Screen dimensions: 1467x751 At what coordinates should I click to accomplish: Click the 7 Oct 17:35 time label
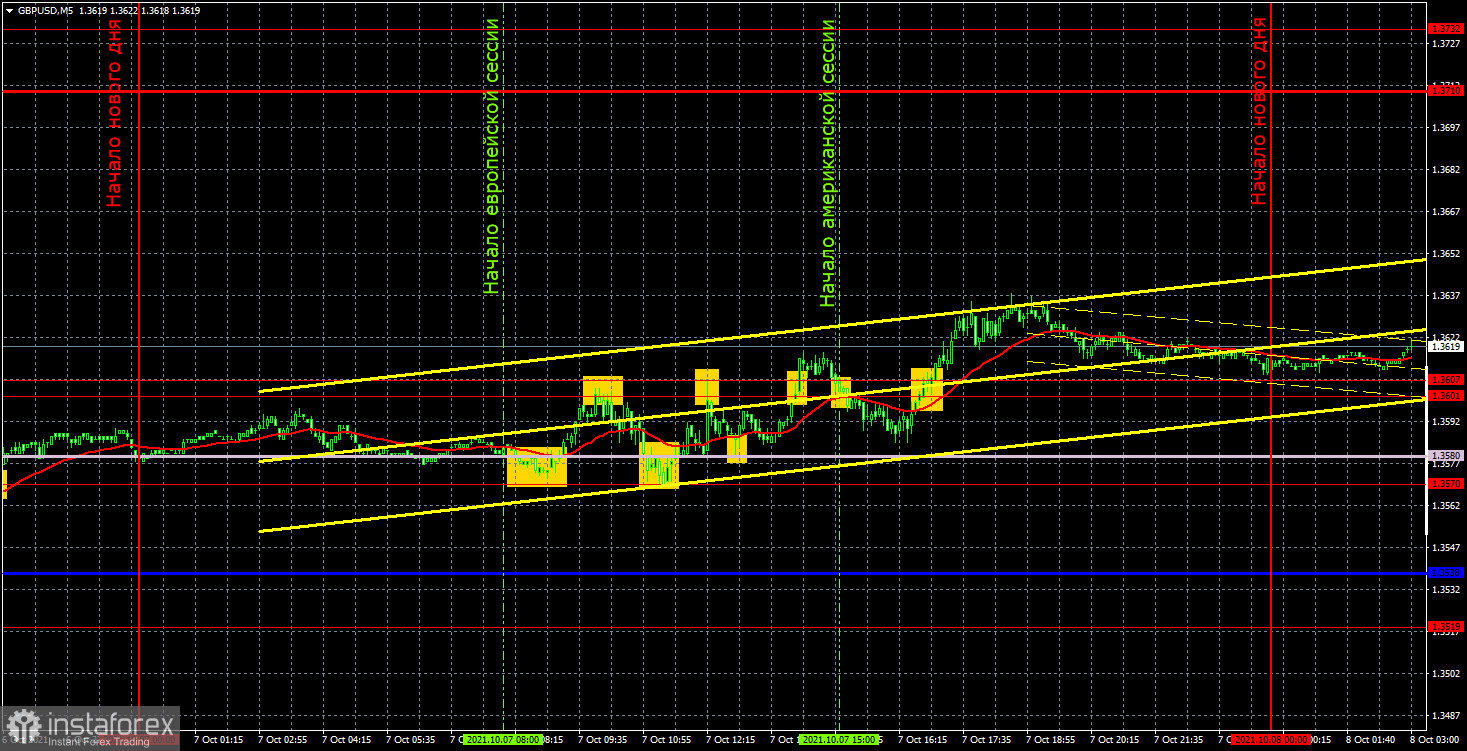coord(988,740)
